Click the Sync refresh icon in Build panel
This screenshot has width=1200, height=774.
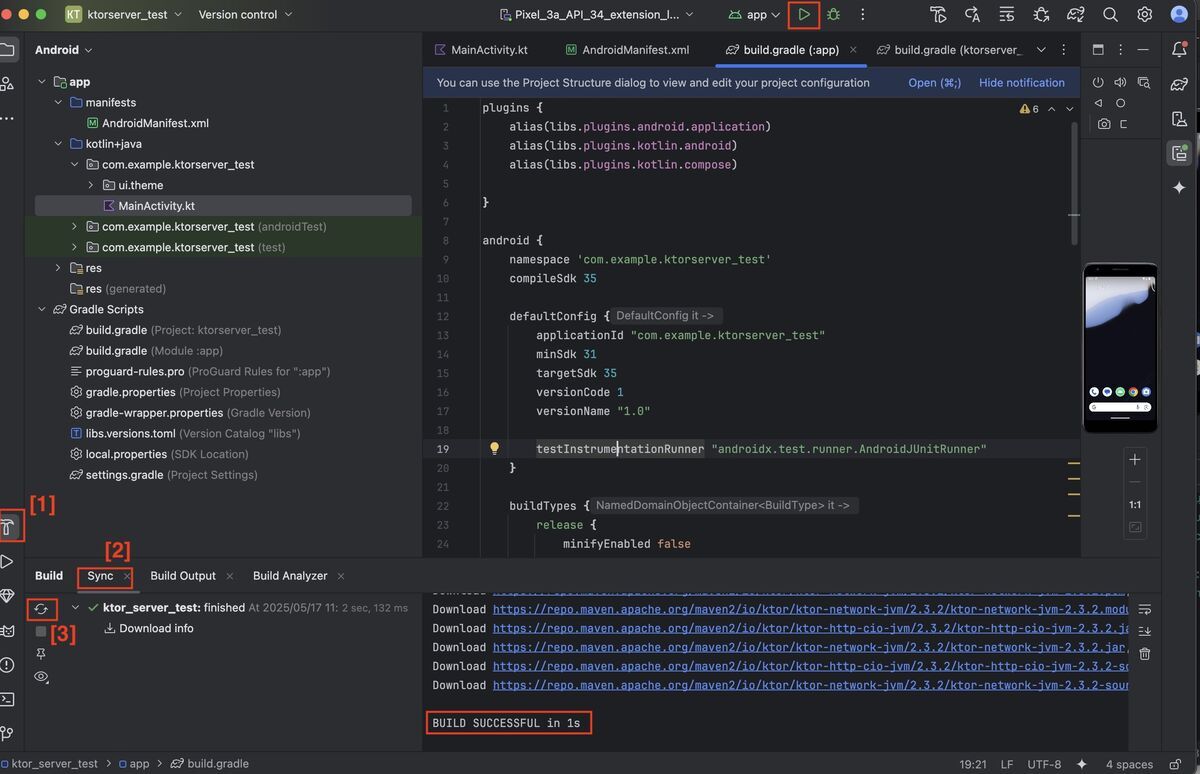tap(41, 608)
